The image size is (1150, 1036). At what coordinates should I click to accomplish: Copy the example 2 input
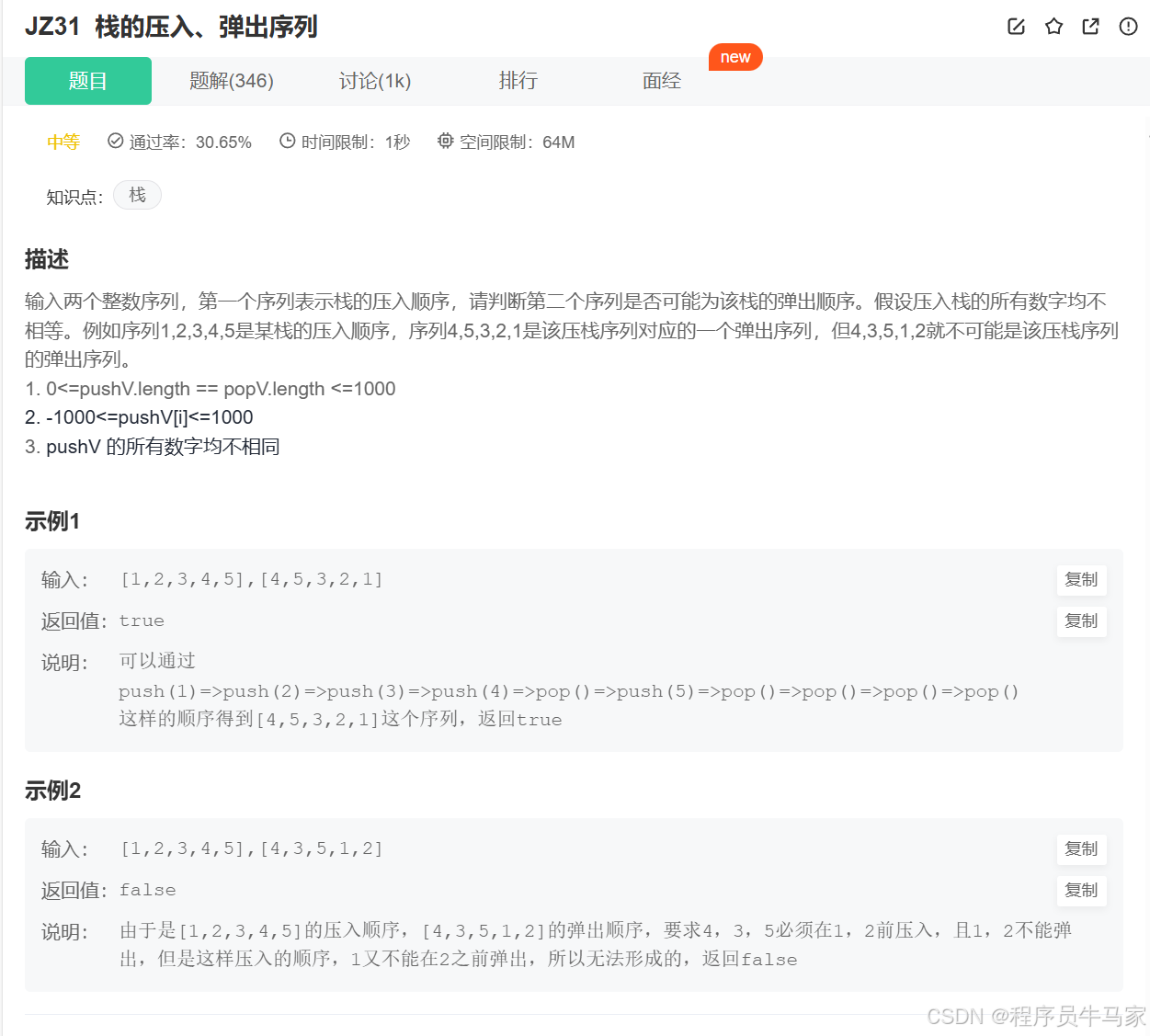pyautogui.click(x=1081, y=849)
